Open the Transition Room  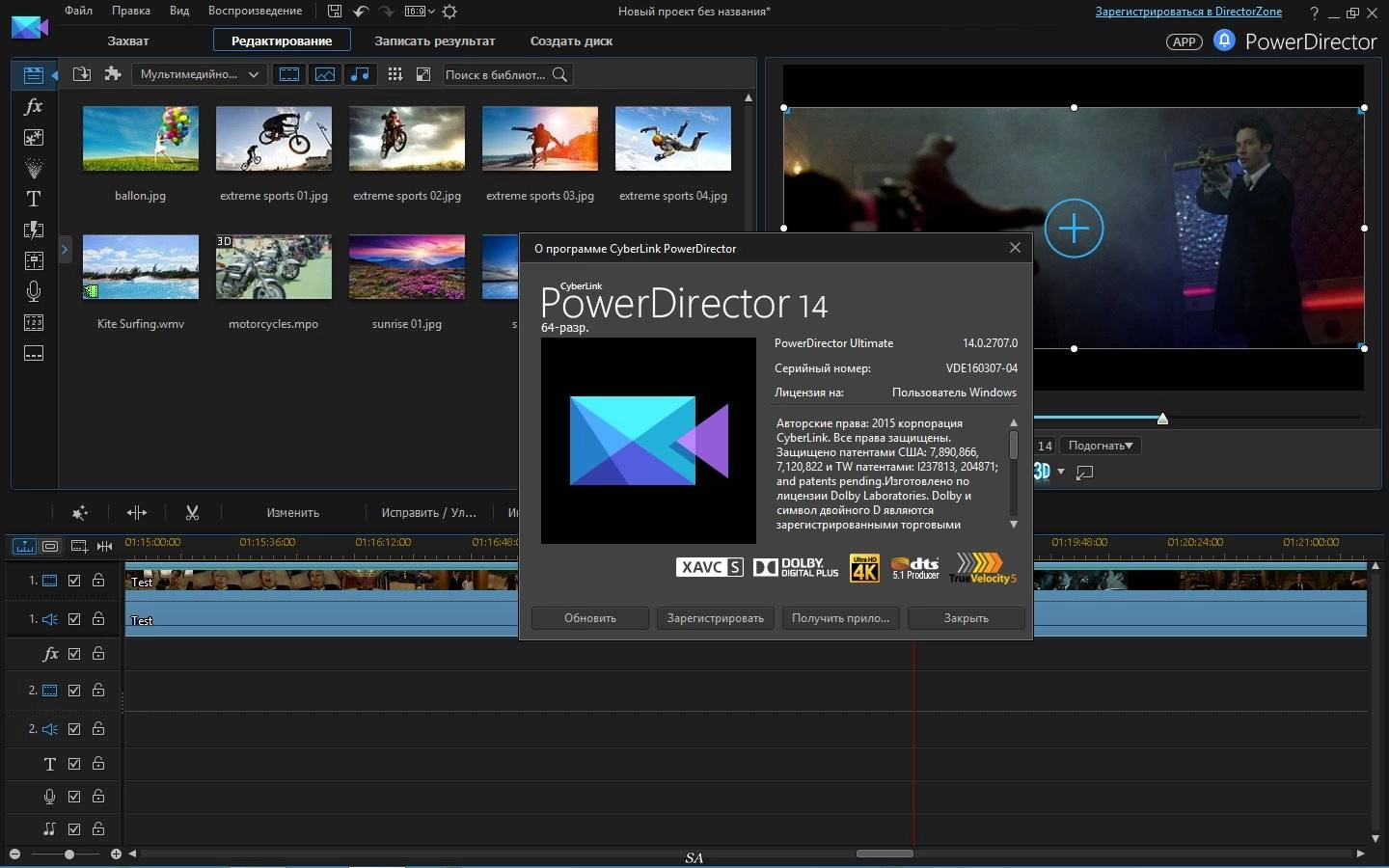(x=33, y=230)
